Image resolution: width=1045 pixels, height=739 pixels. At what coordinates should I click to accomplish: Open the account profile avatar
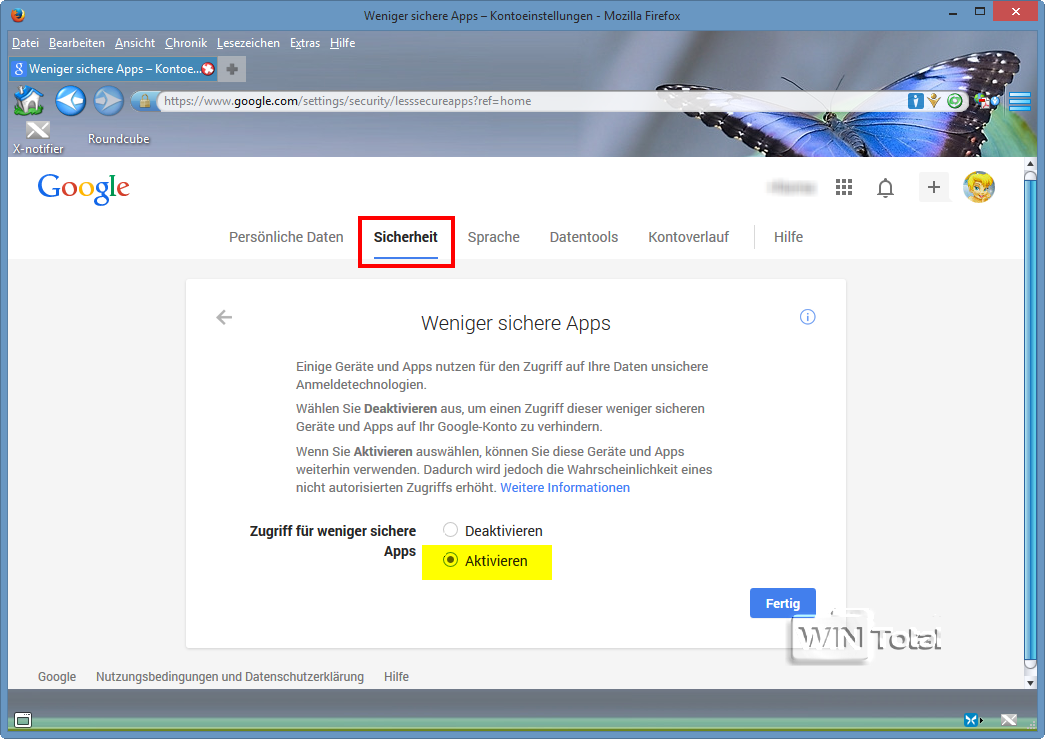pyautogui.click(x=978, y=187)
